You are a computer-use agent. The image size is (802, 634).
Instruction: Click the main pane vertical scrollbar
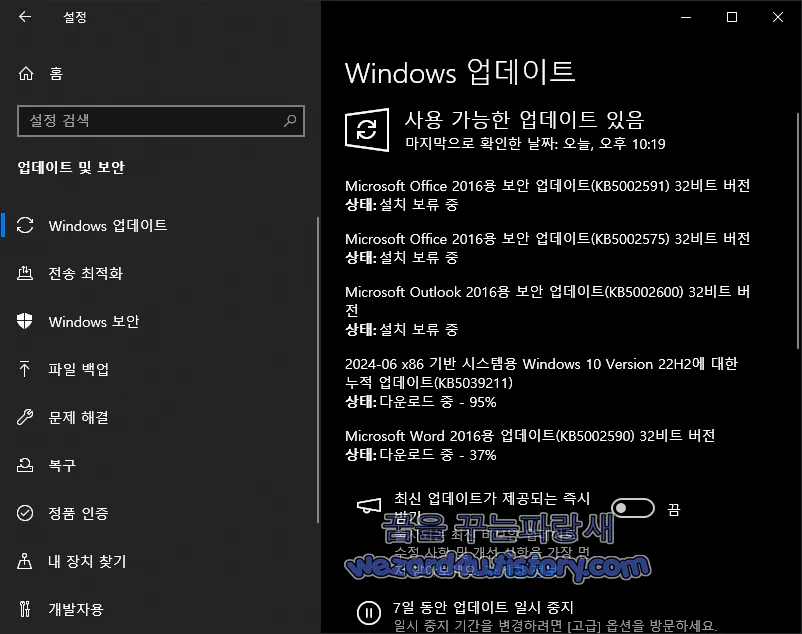tap(798, 230)
